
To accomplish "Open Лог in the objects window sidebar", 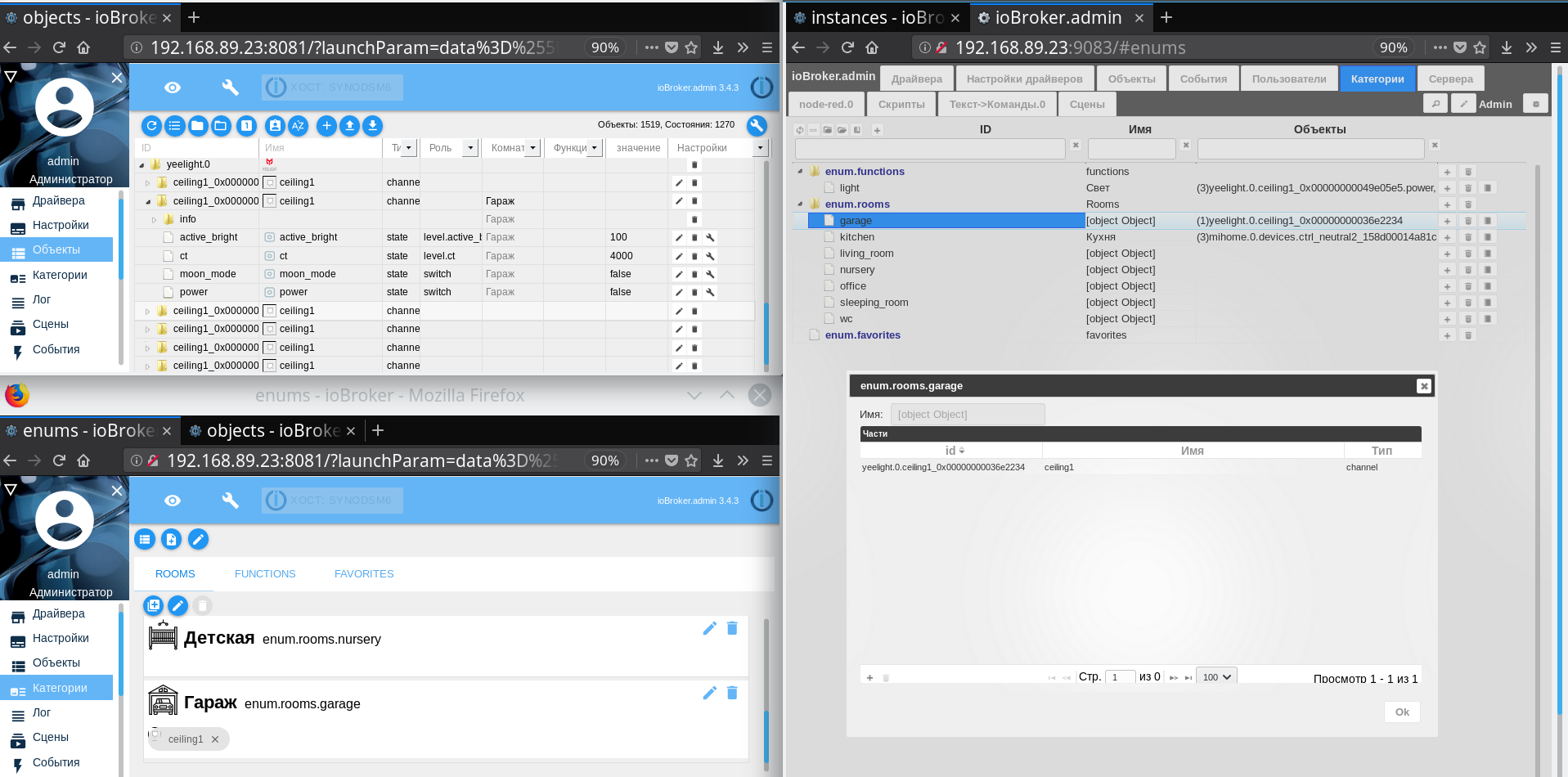I will [x=42, y=299].
